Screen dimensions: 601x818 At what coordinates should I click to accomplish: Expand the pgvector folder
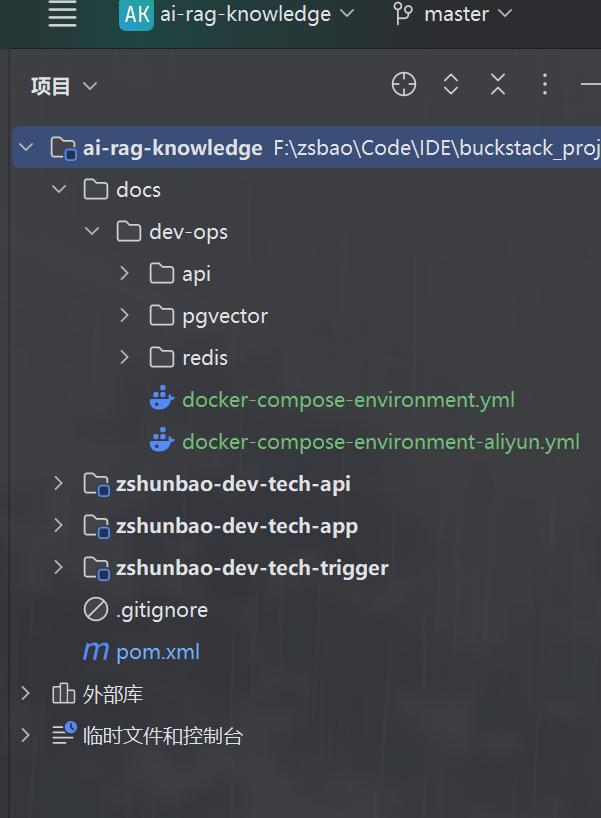pos(125,316)
